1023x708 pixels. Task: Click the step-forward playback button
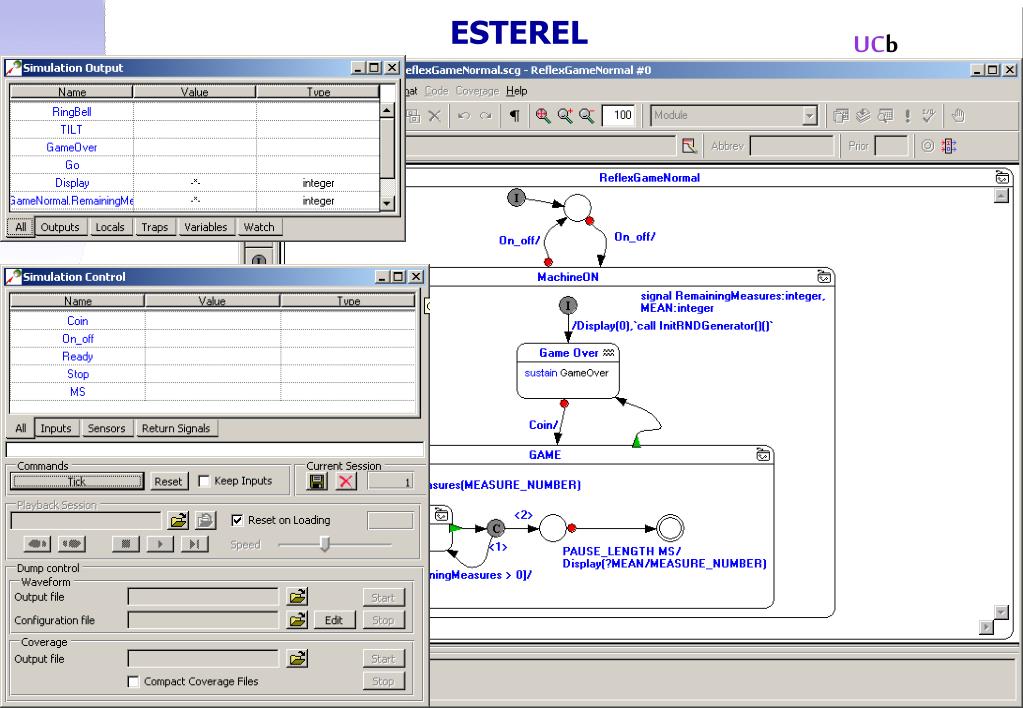tap(194, 544)
